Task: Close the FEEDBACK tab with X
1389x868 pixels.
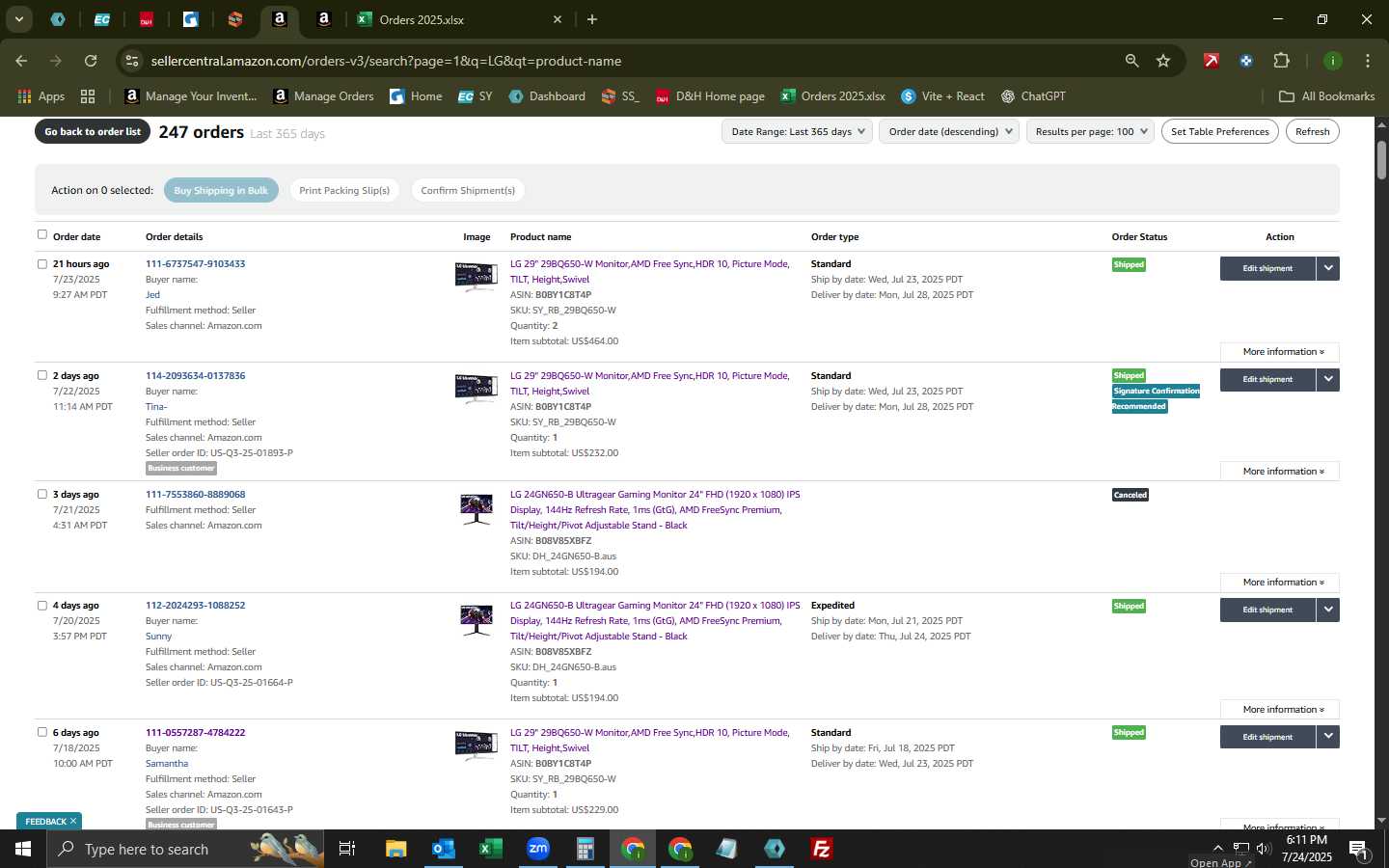Action: coord(73,821)
